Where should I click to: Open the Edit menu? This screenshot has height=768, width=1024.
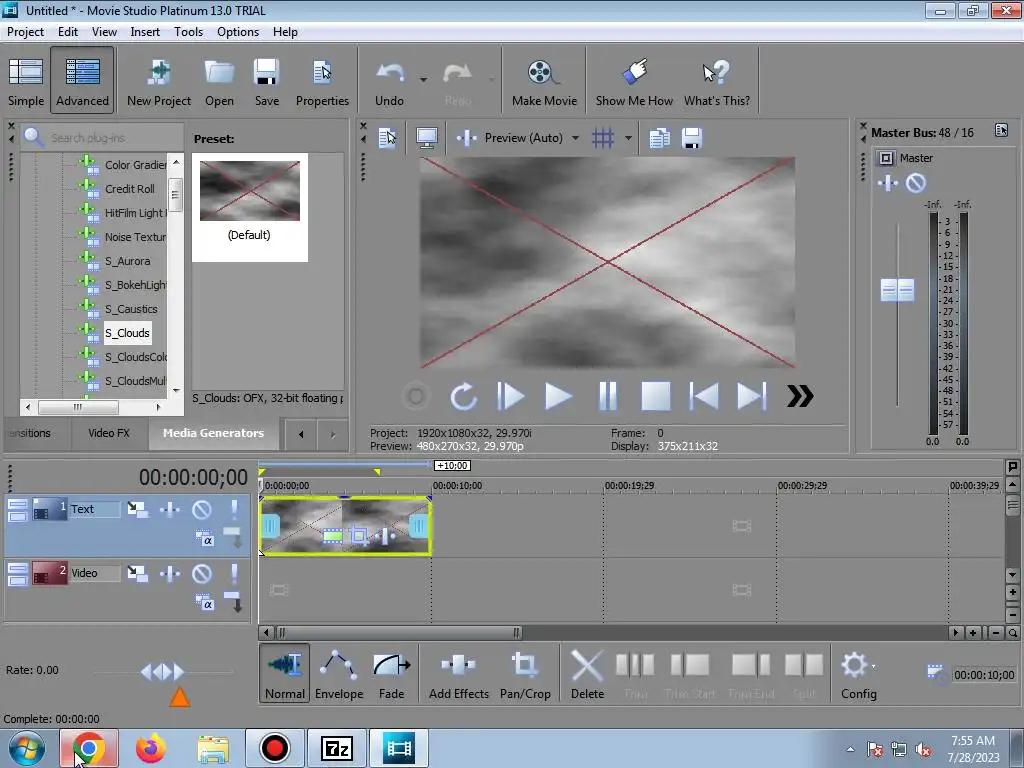[x=67, y=32]
